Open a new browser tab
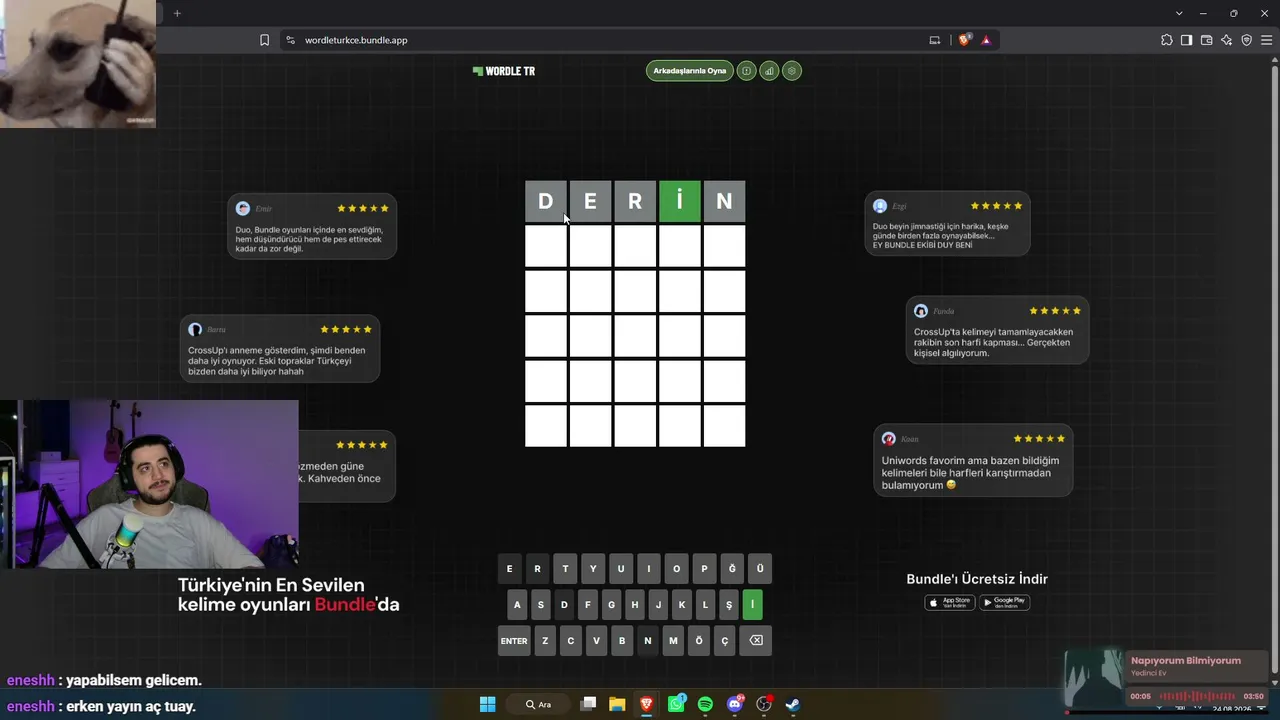The image size is (1280, 720). click(x=177, y=13)
